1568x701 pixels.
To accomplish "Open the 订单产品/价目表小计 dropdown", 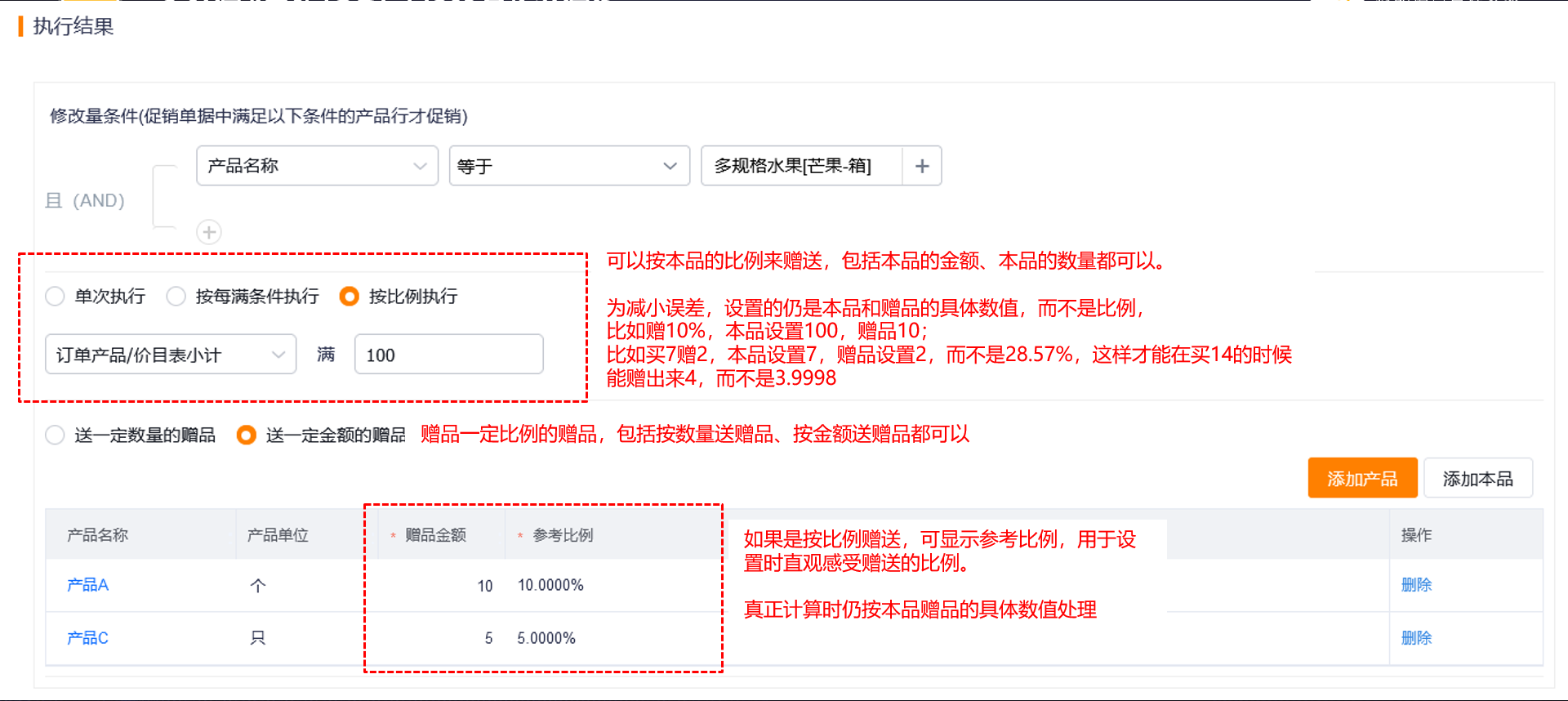I will point(171,355).
